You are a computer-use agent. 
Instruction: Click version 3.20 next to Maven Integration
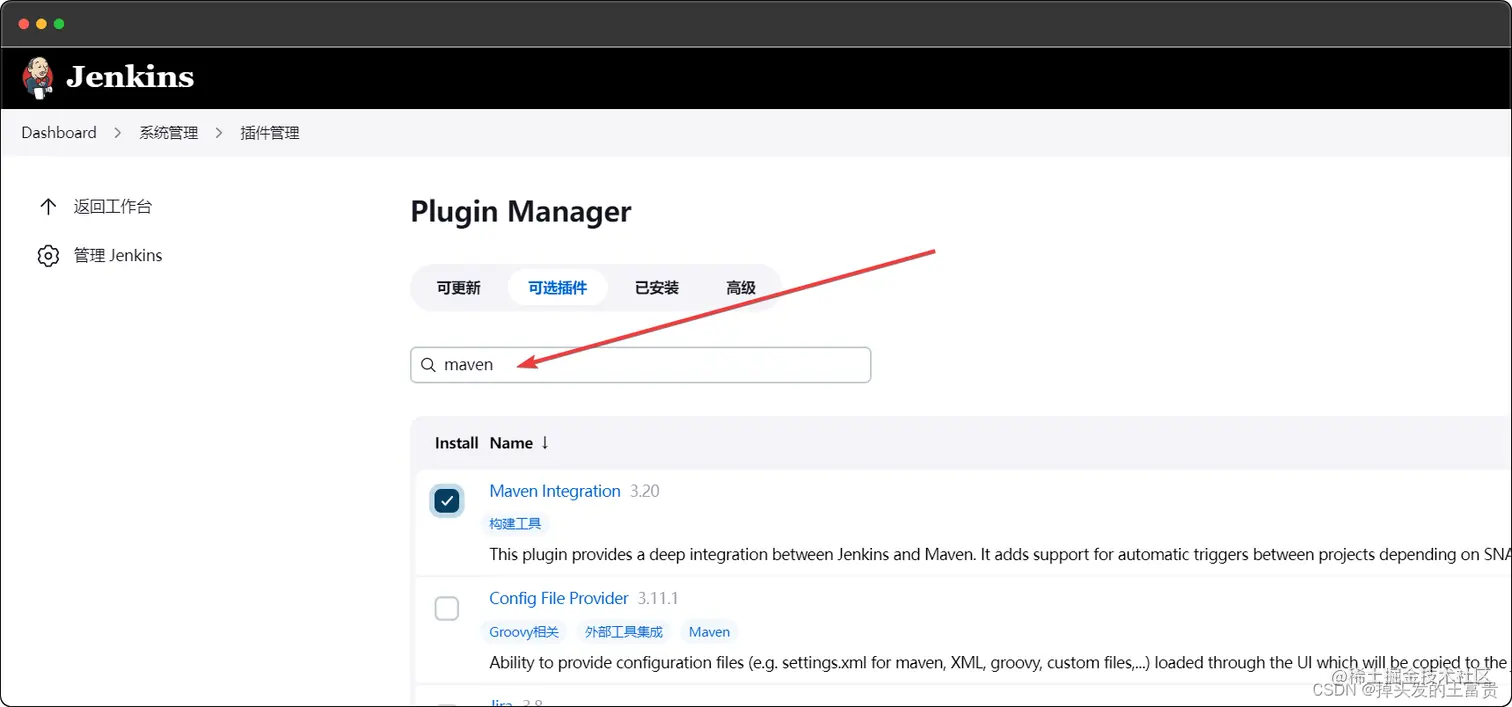(x=644, y=491)
